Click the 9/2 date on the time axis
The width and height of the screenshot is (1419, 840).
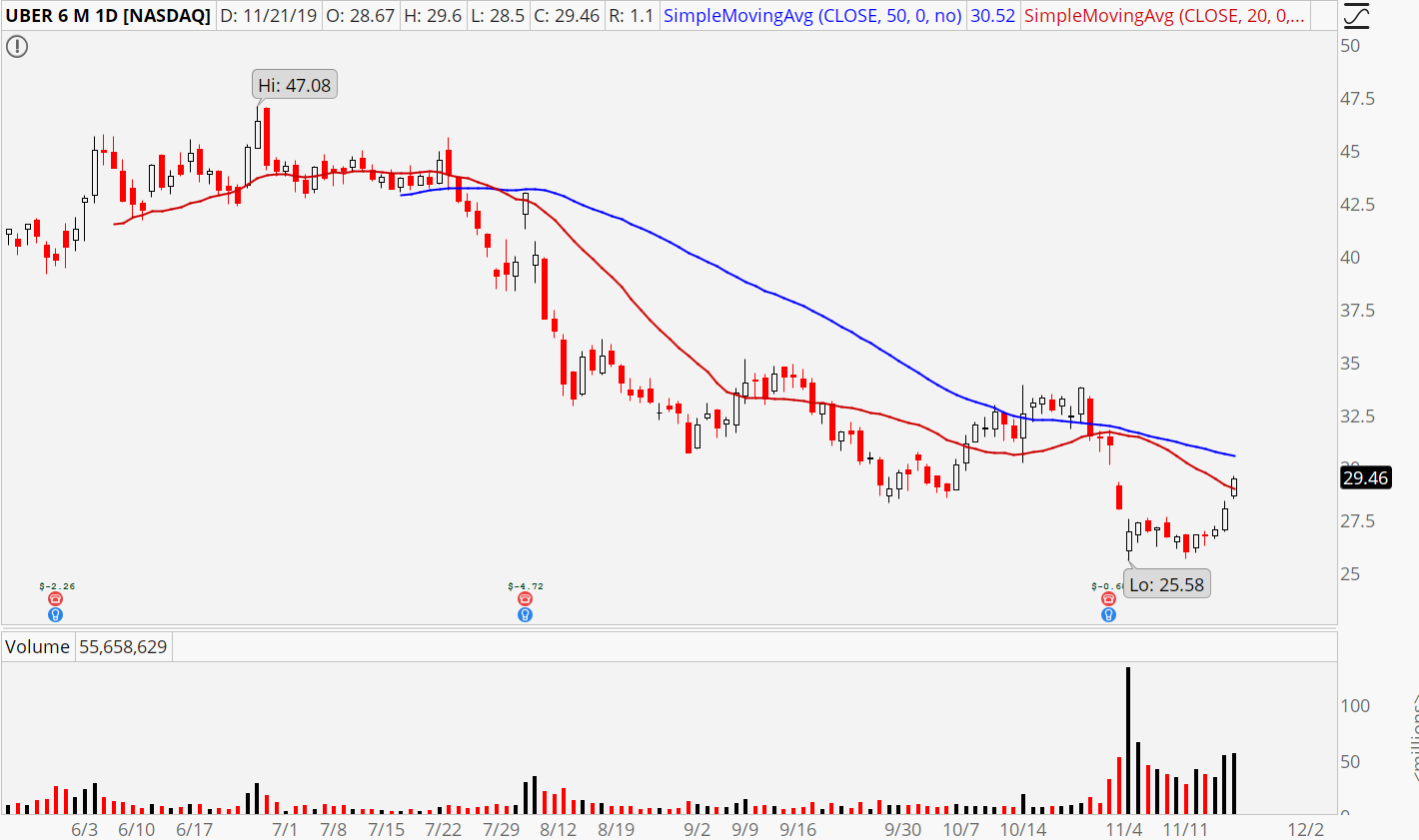(698, 830)
